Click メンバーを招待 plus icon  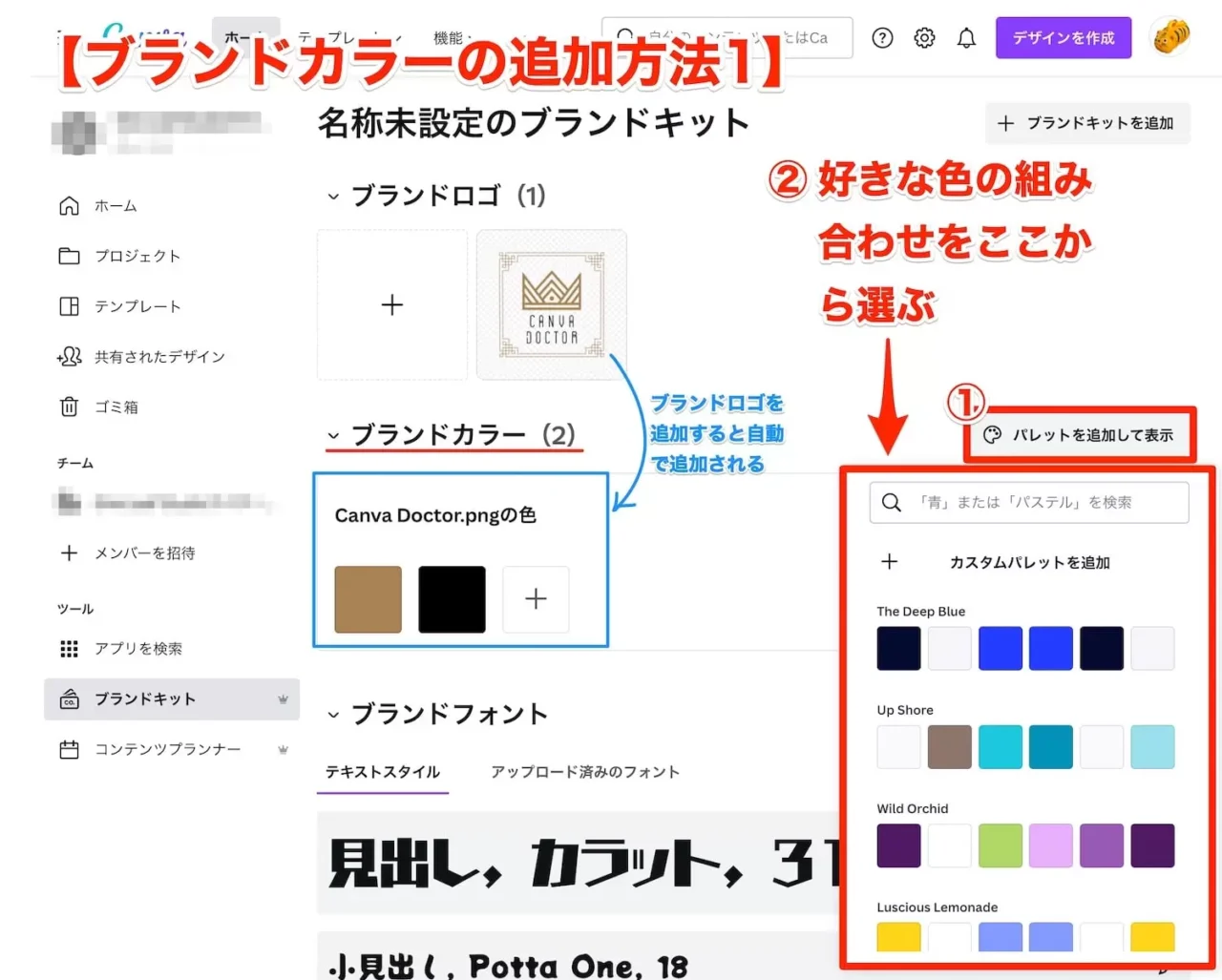[x=69, y=553]
